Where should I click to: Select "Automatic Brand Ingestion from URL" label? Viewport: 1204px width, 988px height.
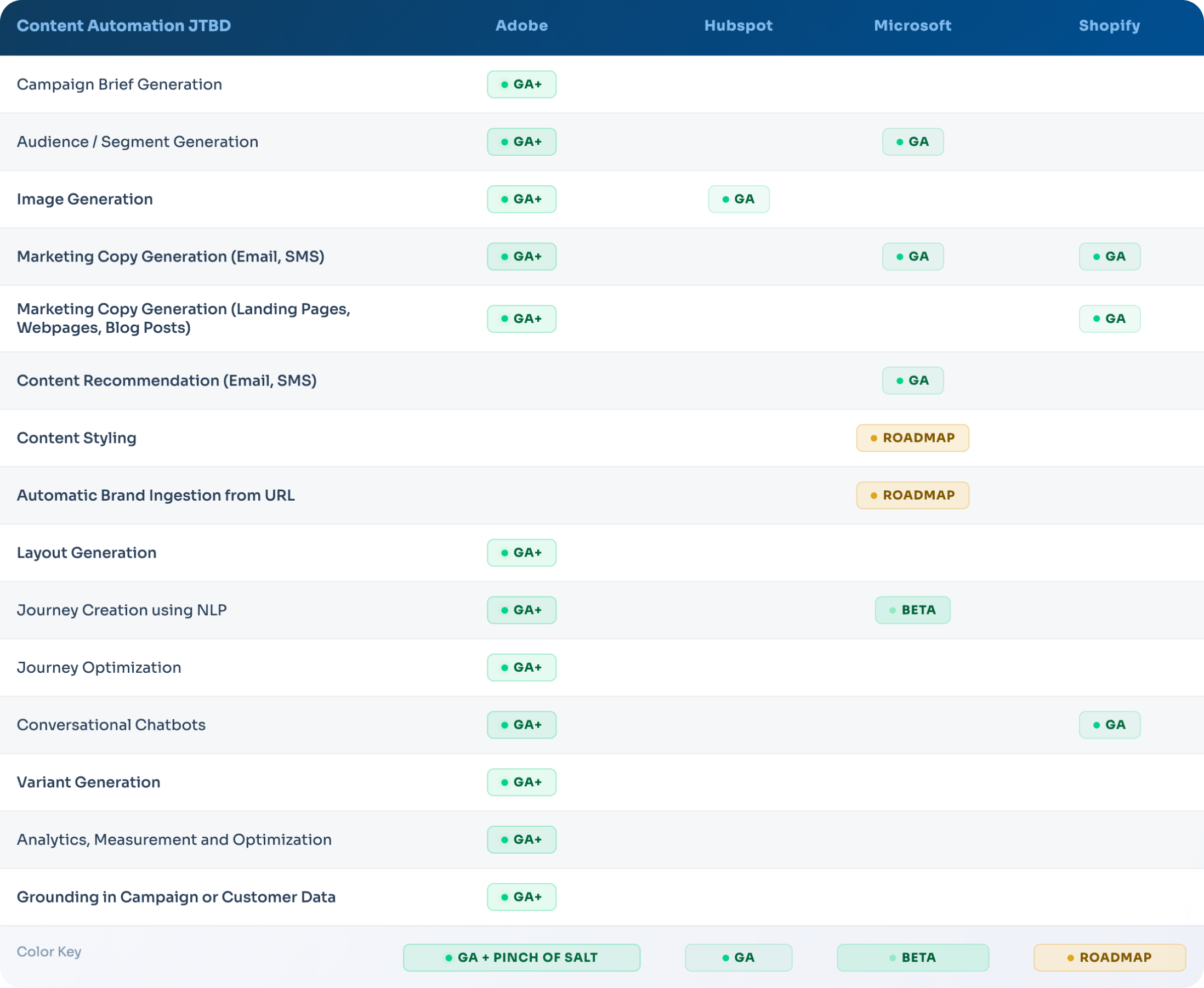[156, 495]
